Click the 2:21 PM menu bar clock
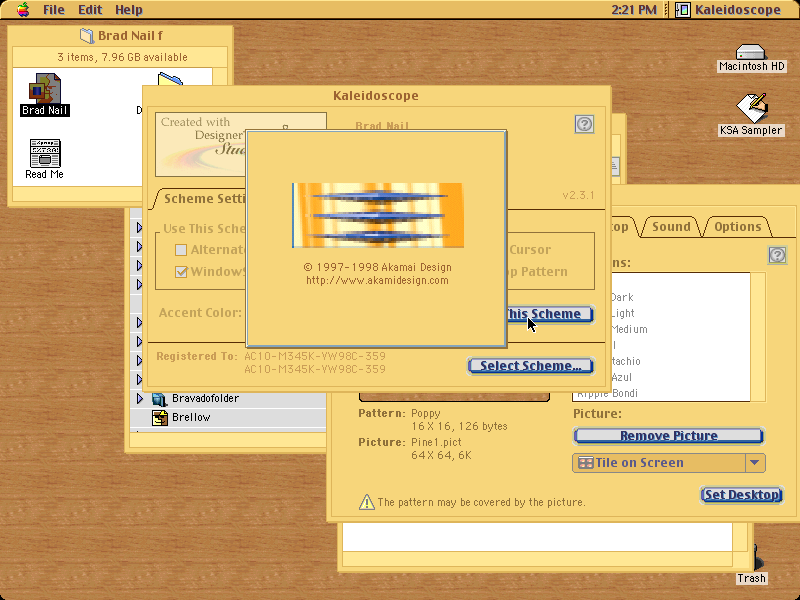This screenshot has width=800, height=600. point(634,10)
